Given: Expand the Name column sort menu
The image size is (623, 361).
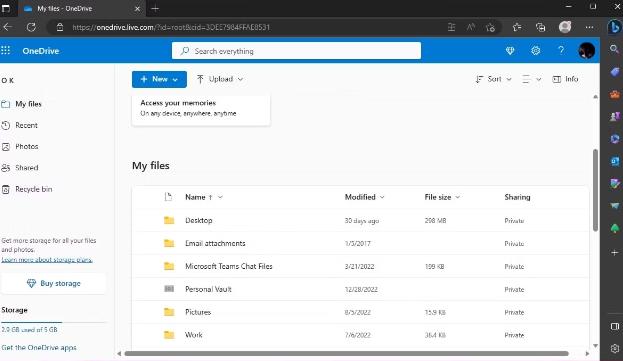Looking at the screenshot, I should pos(221,197).
